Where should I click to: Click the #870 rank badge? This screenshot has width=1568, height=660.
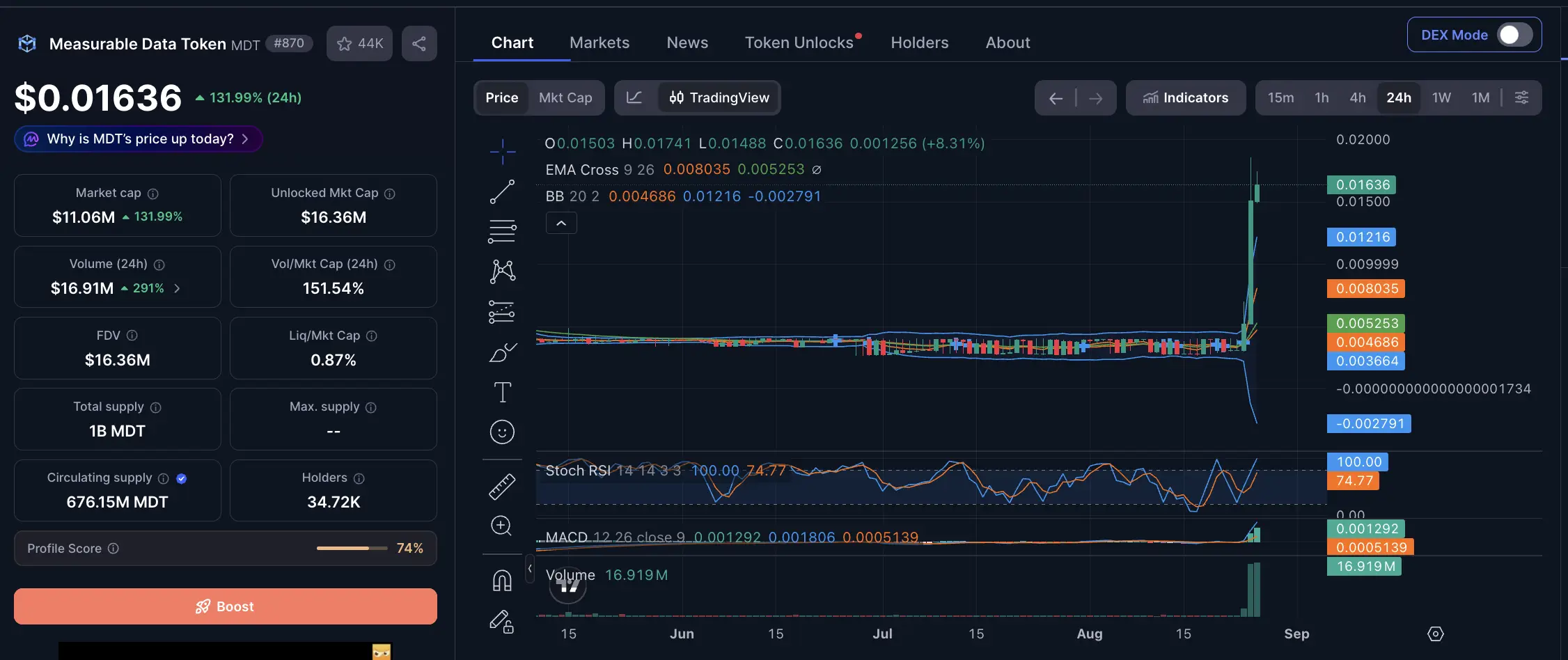pyautogui.click(x=289, y=43)
